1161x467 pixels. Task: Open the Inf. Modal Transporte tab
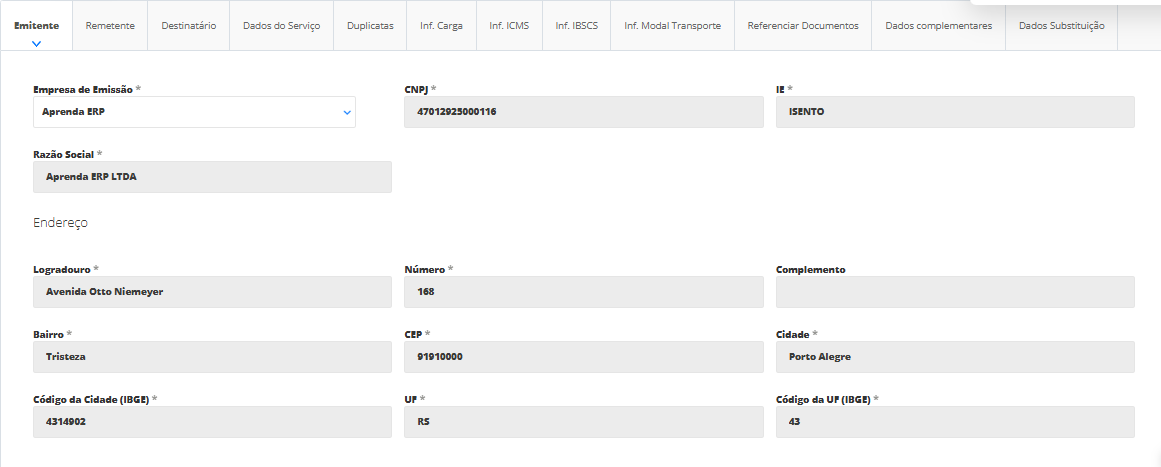pos(672,26)
